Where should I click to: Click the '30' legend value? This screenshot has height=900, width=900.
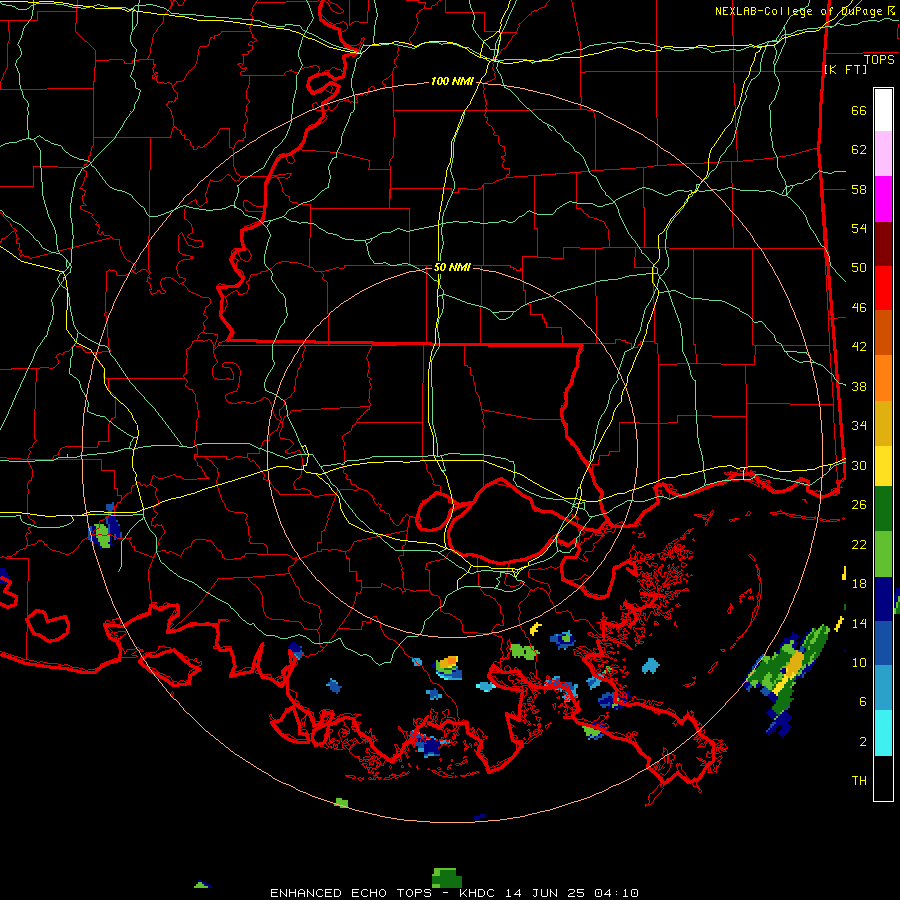coord(859,465)
